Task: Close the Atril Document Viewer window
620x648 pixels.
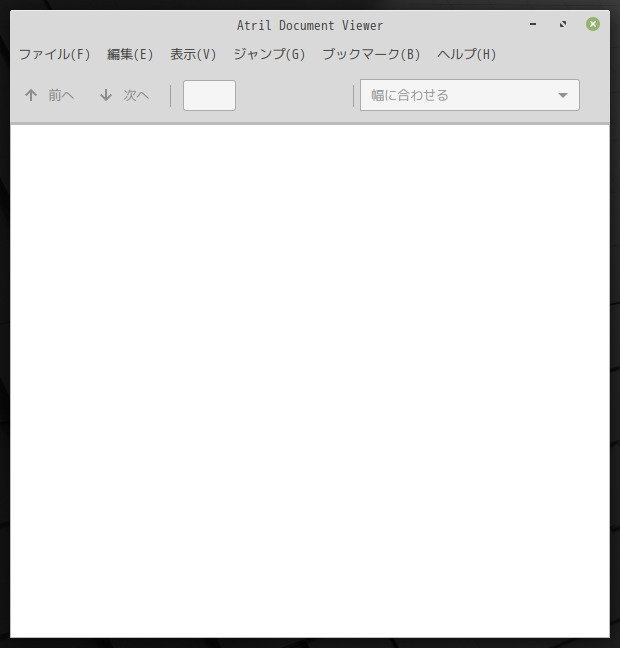Action: point(593,24)
